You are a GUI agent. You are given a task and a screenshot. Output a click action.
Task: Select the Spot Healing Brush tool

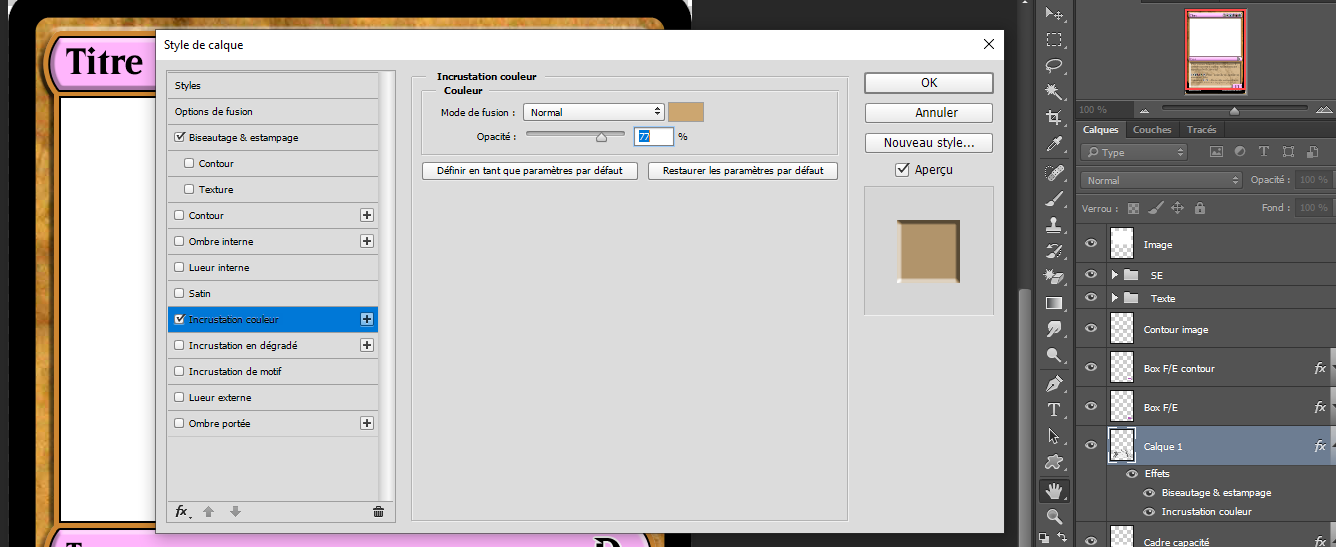click(1054, 173)
